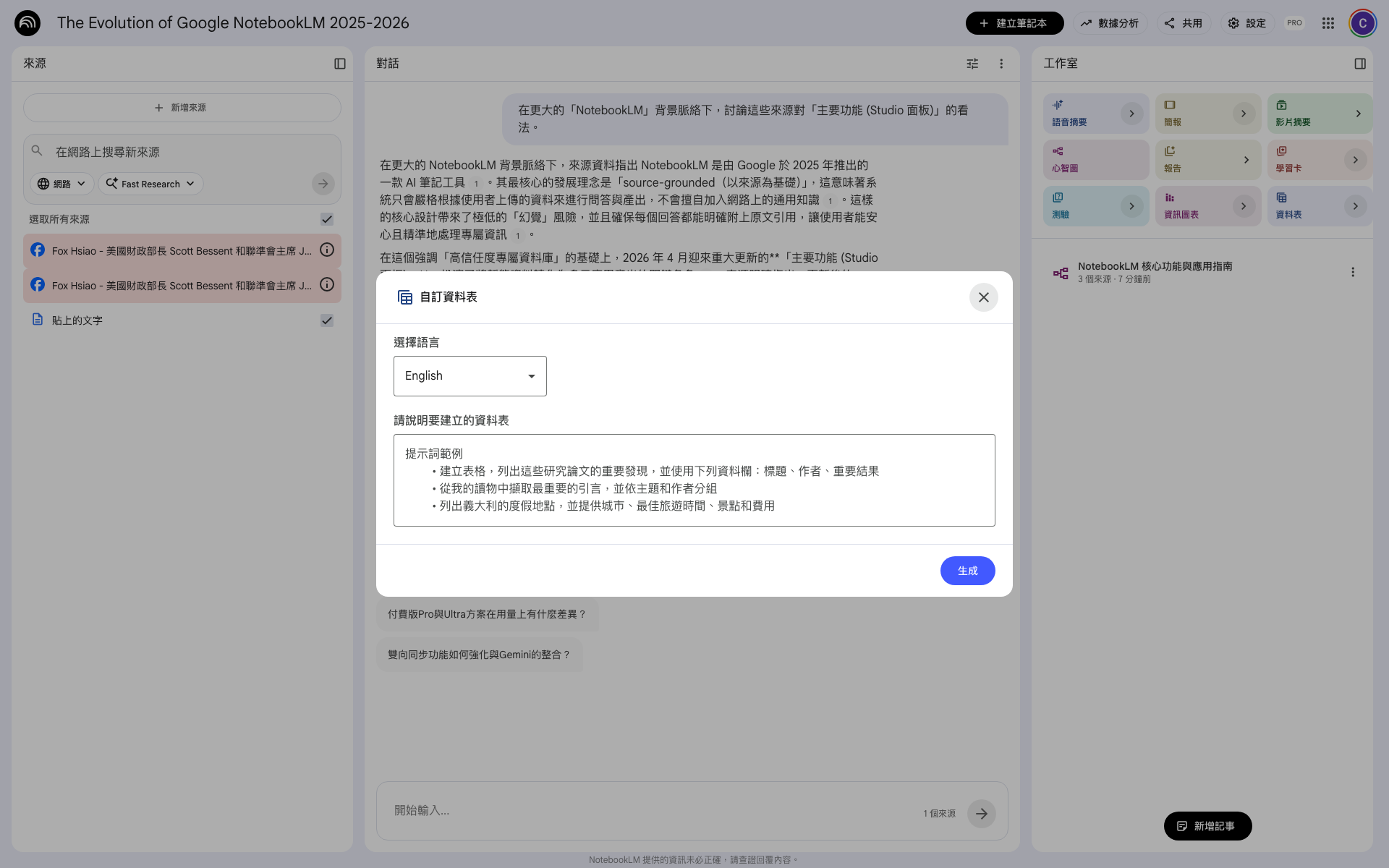Screen dimensions: 1389x868
Task: Focus the 在網路上搜尋新來源 search field
Action: 181,152
